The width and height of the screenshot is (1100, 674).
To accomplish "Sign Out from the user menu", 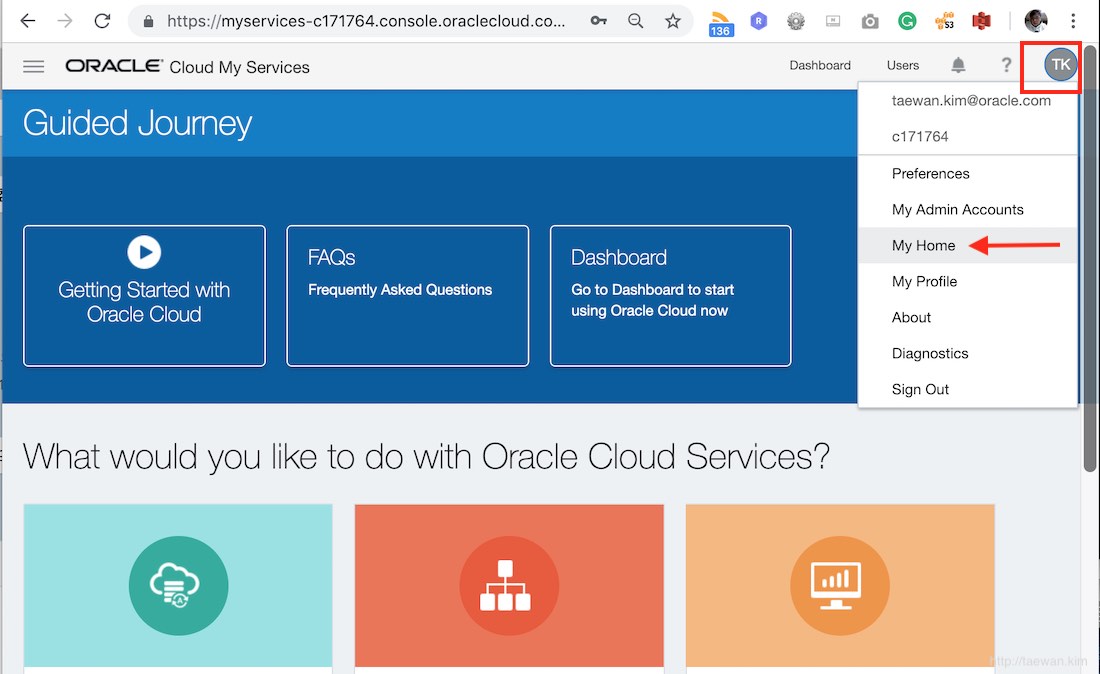I will (967, 389).
